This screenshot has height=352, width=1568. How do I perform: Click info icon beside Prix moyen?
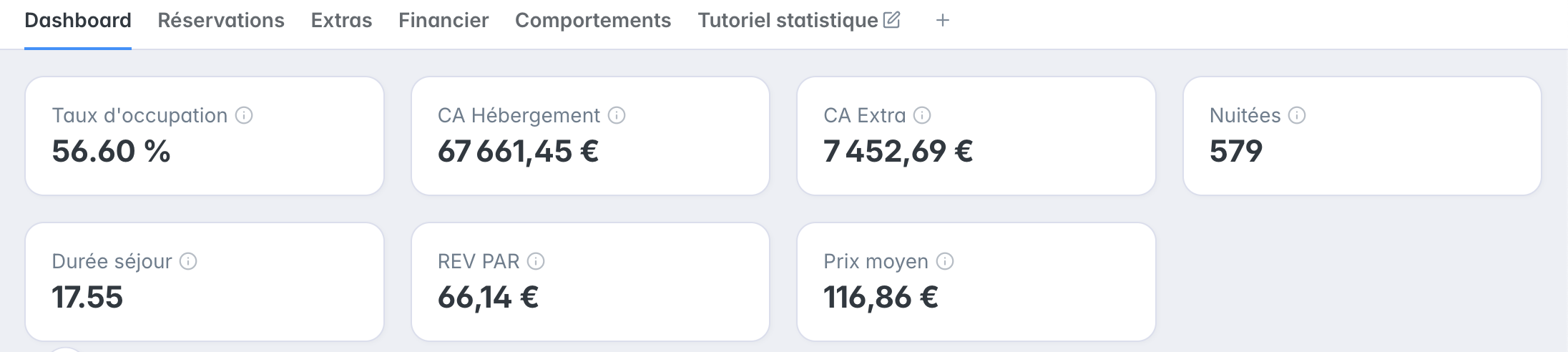[945, 261]
